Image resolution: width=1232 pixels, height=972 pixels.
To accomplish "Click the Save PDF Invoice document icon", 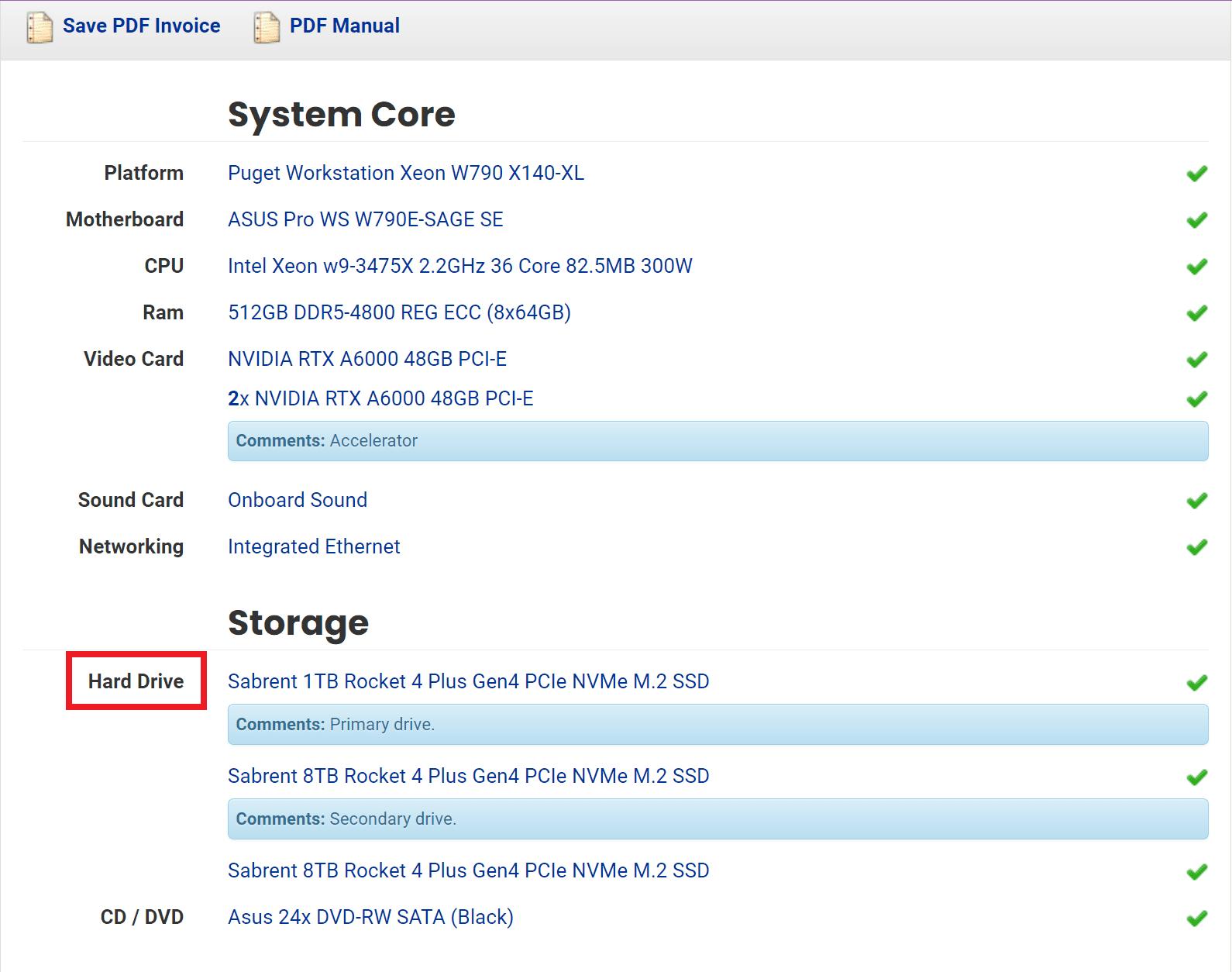I will (40, 27).
